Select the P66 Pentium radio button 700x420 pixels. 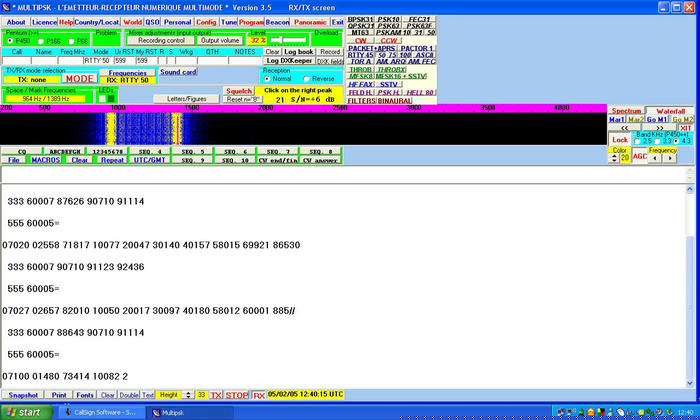coord(71,41)
